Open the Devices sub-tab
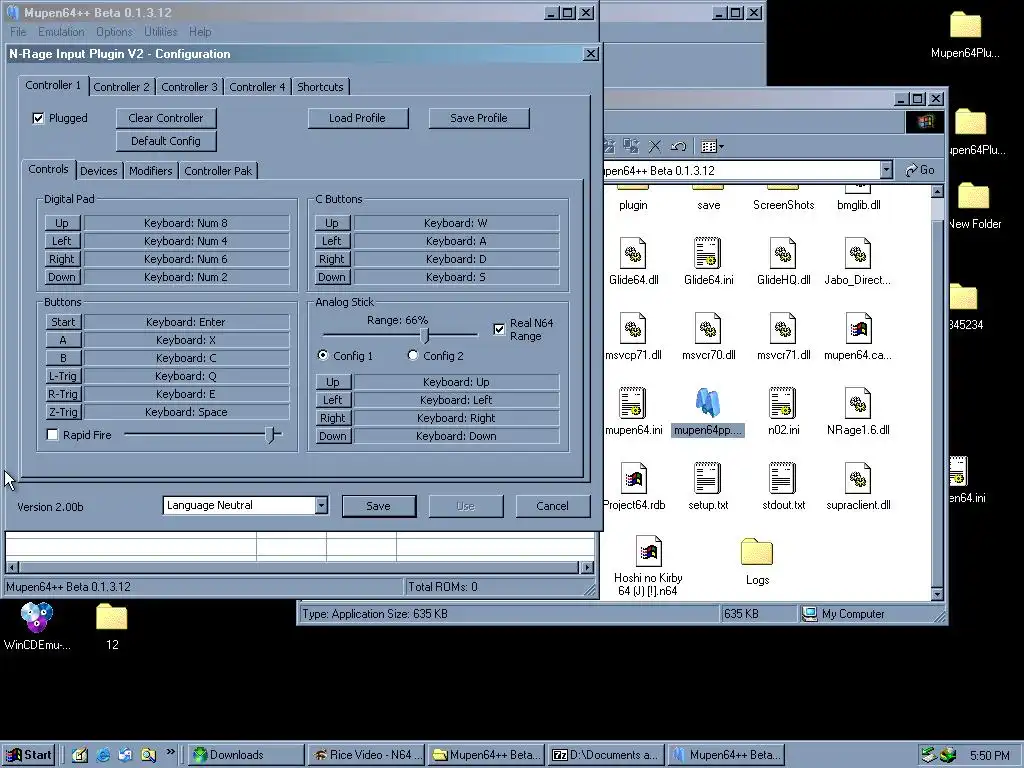Viewport: 1024px width, 768px height. coord(99,171)
